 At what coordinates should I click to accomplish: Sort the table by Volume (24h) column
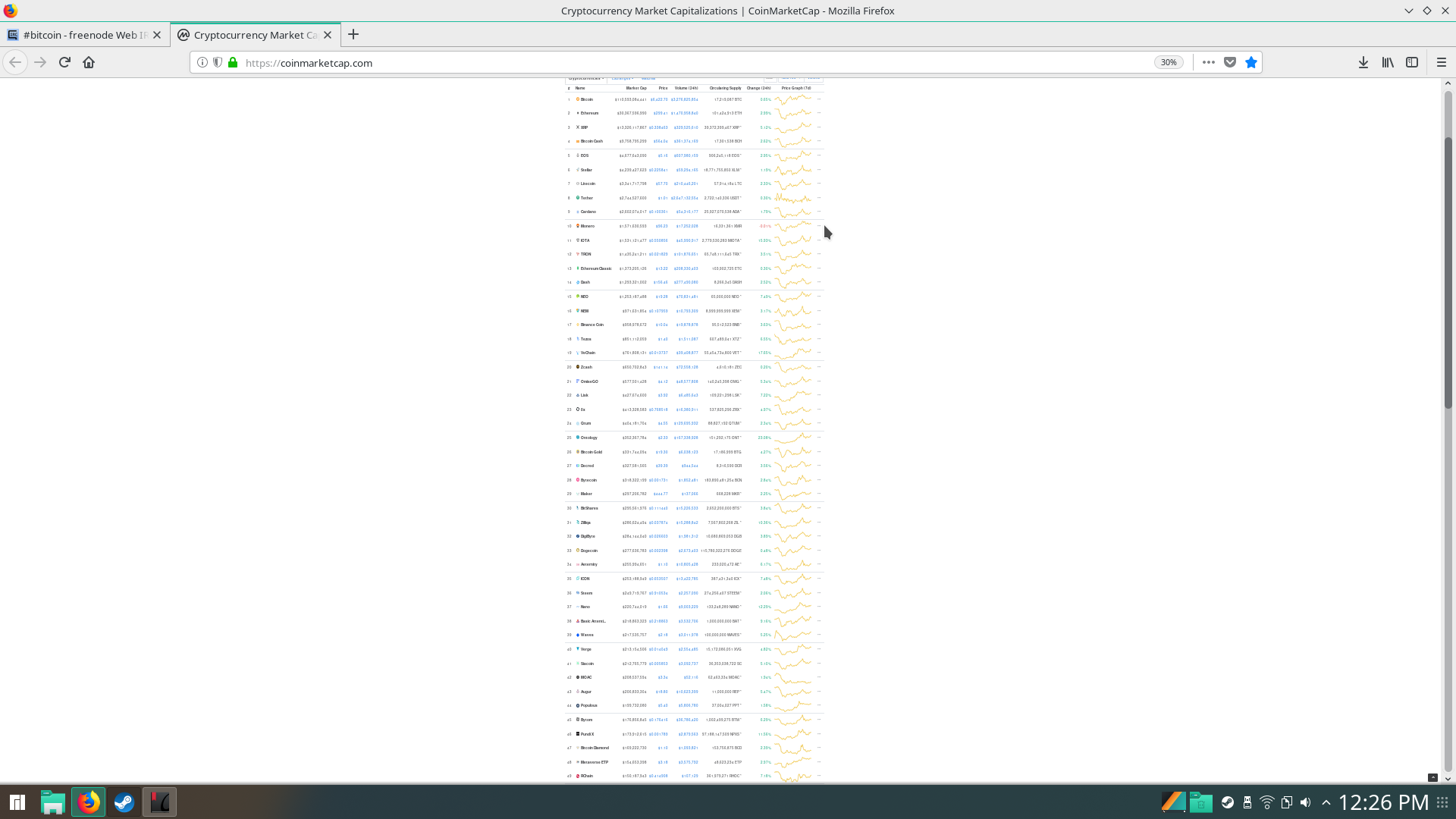686,88
